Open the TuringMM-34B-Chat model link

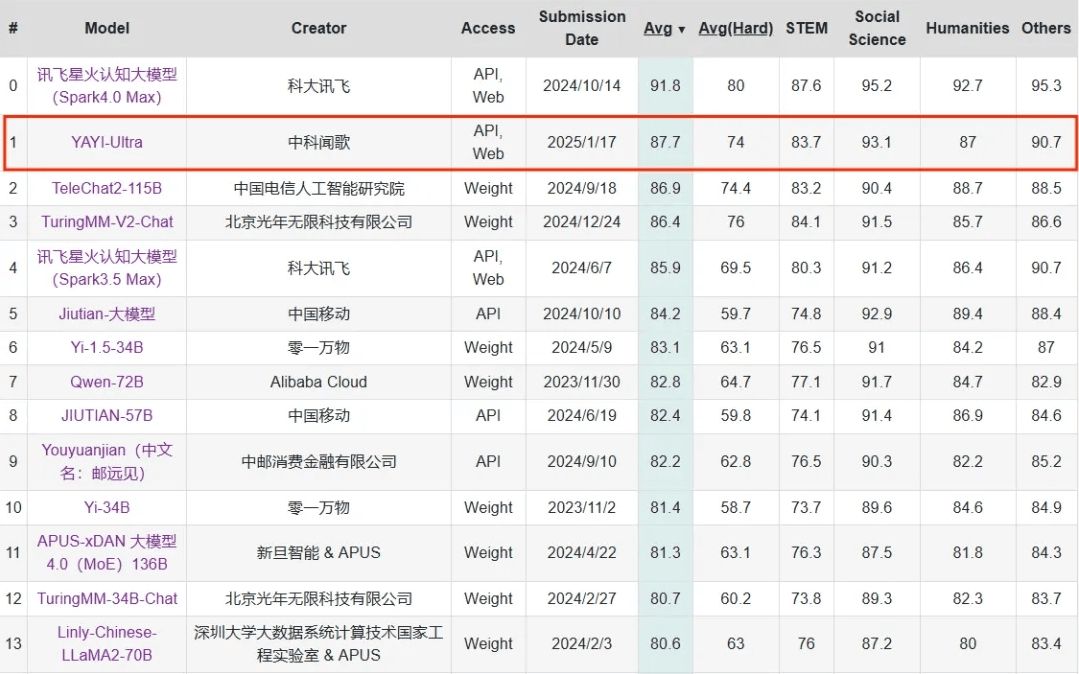(x=107, y=599)
